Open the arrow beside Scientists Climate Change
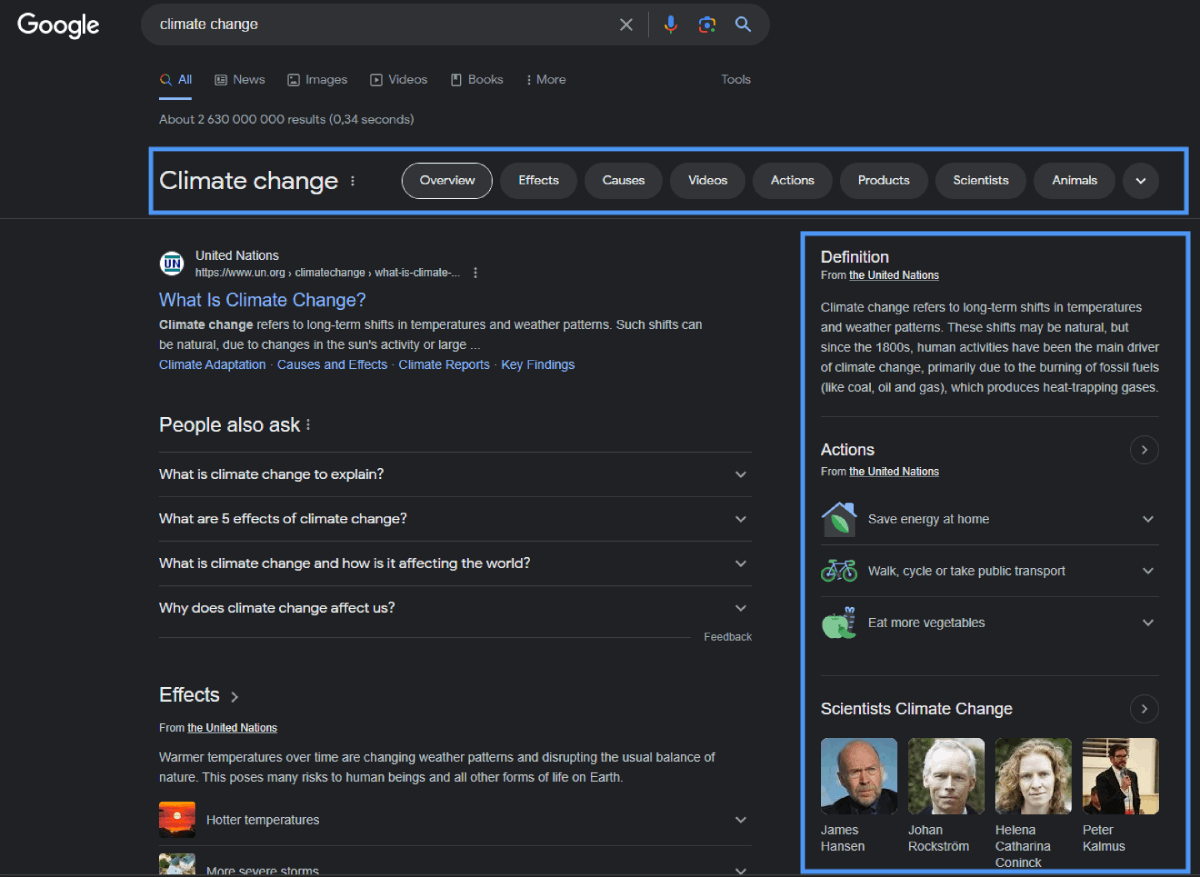 click(x=1144, y=708)
